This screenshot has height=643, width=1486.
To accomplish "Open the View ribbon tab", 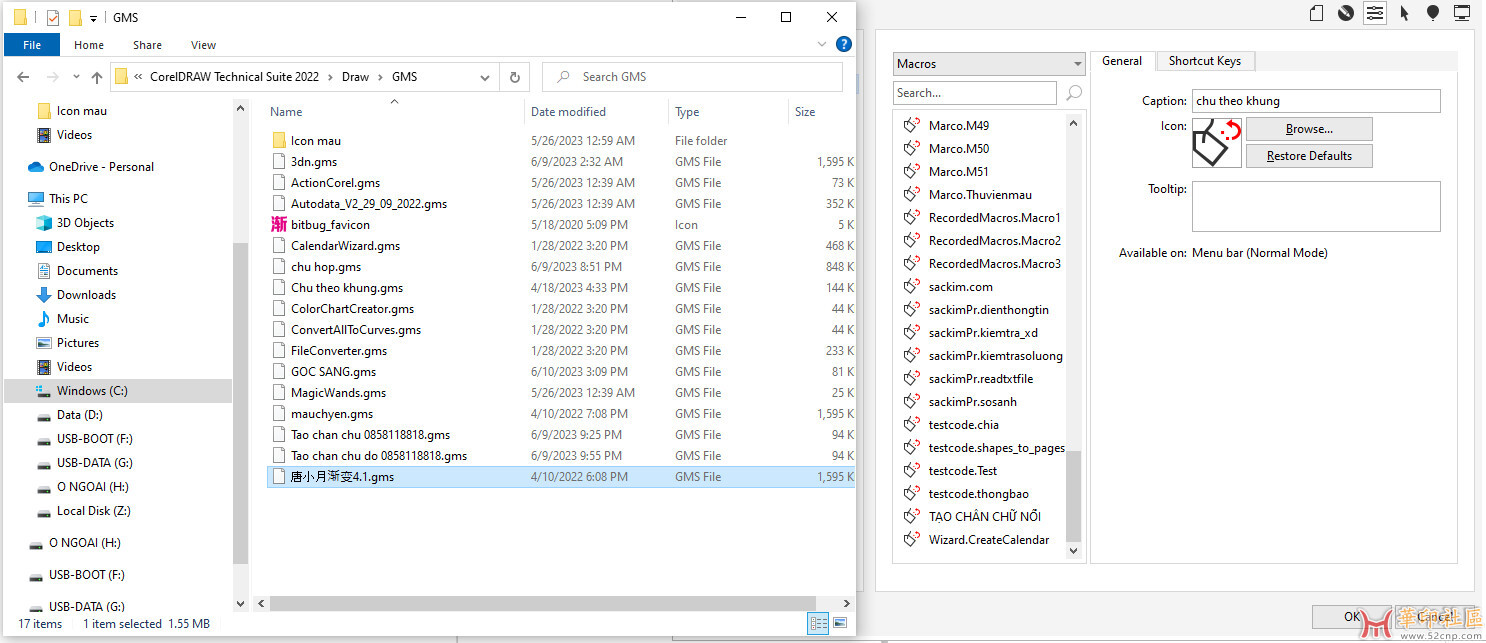I will 203,45.
